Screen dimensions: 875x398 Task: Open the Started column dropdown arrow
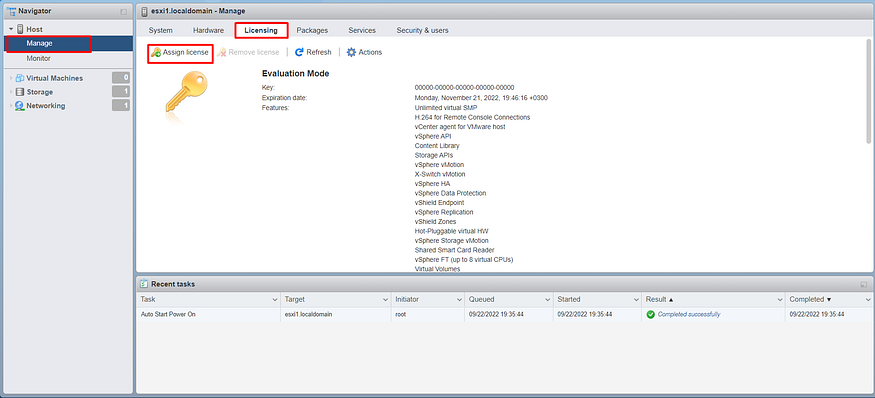click(x=636, y=300)
